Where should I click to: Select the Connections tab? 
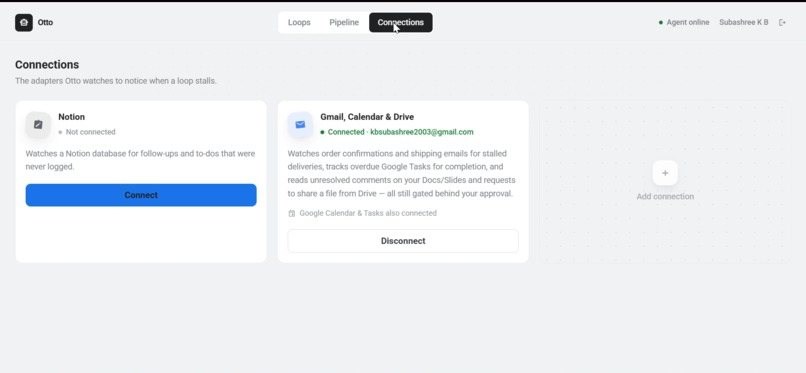tap(401, 23)
